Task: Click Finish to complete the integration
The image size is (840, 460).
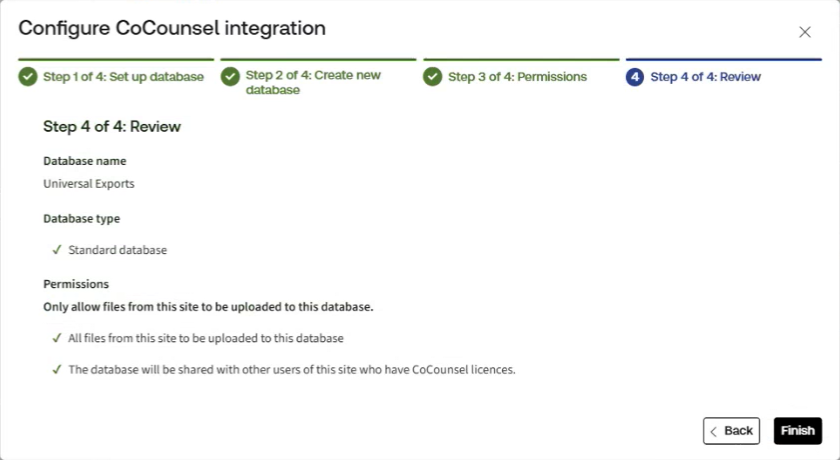Action: click(x=797, y=431)
